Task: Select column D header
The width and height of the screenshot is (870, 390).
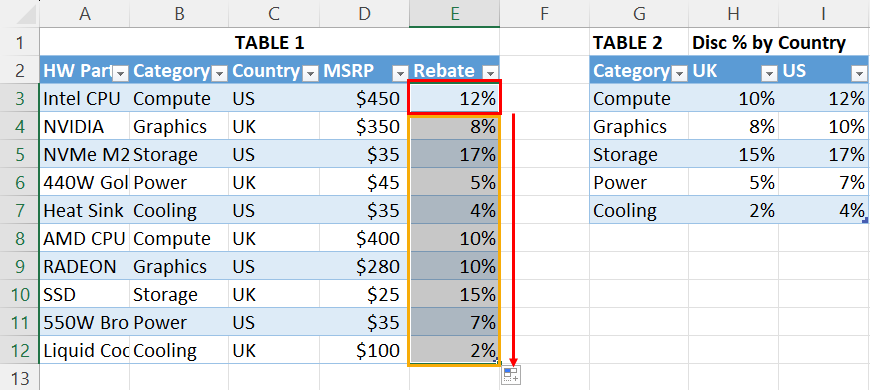Action: [364, 14]
